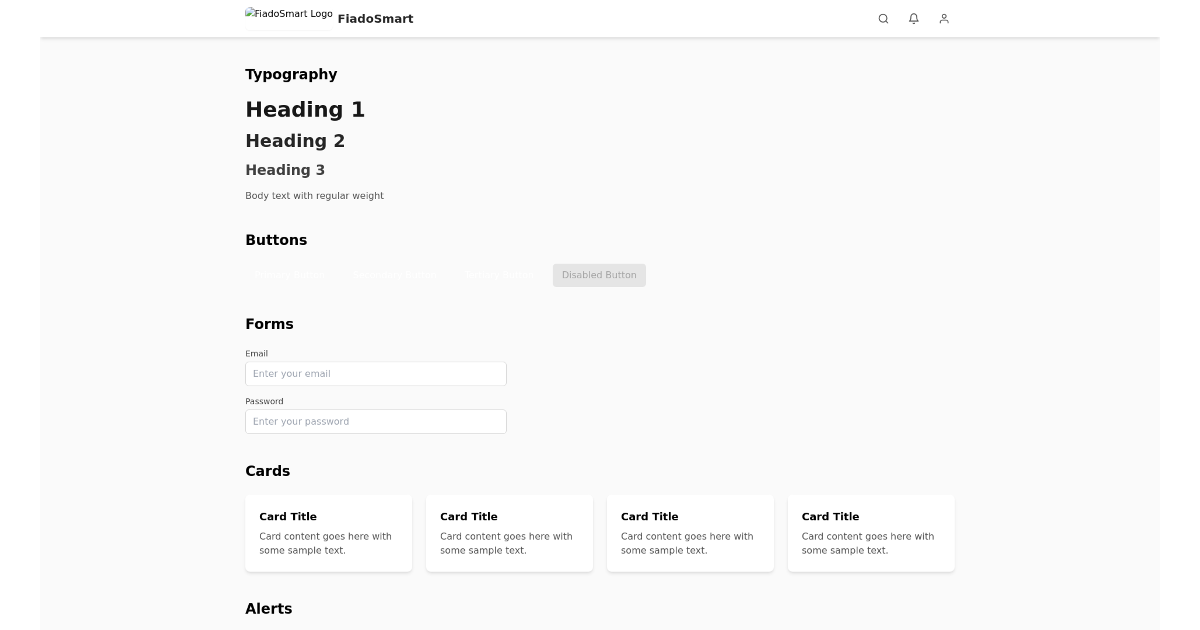This screenshot has height=630, width=1200.
Task: Click the second sample card
Action: coord(509,533)
